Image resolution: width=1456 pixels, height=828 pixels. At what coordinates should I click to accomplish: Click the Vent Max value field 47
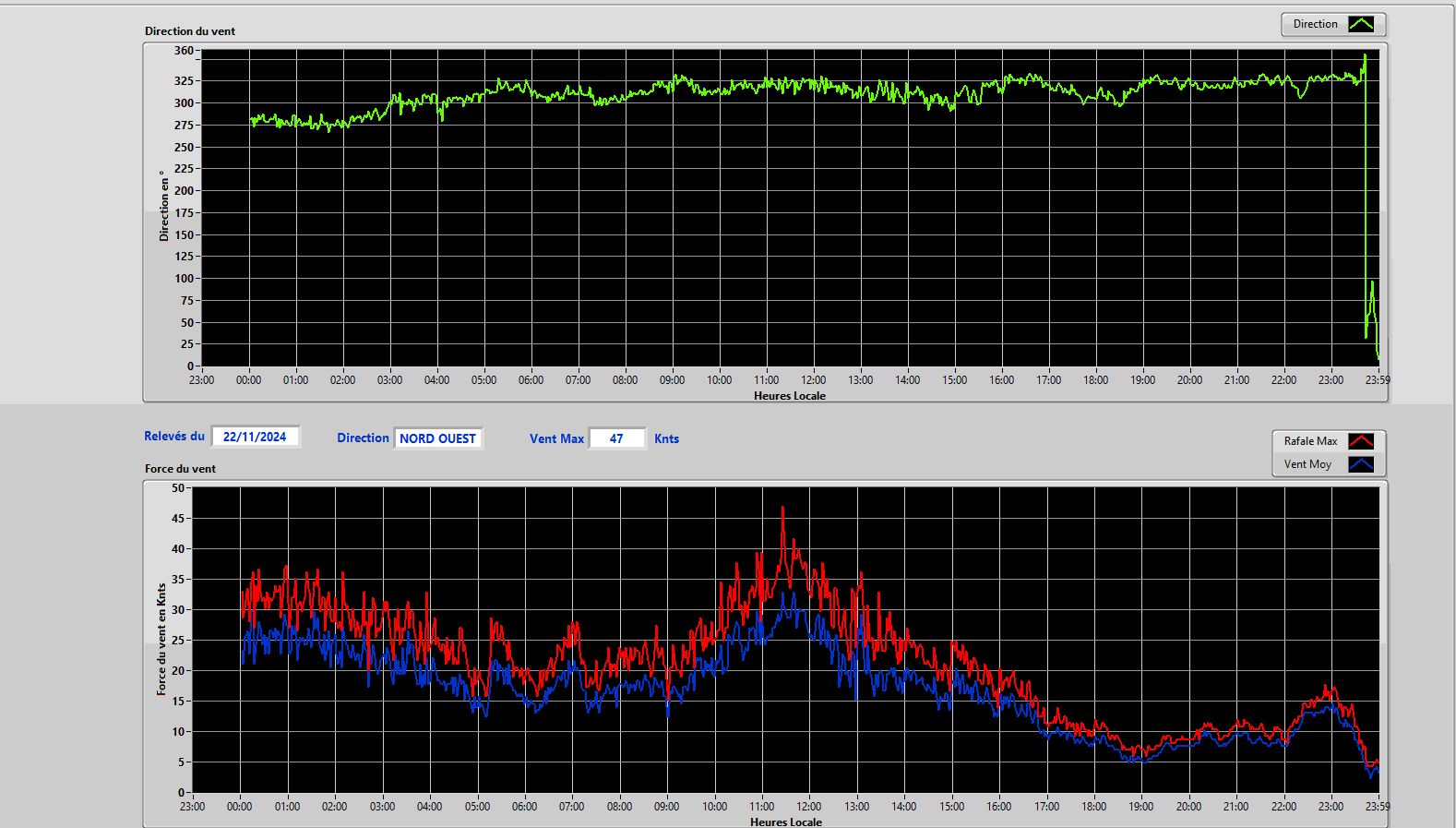(616, 438)
